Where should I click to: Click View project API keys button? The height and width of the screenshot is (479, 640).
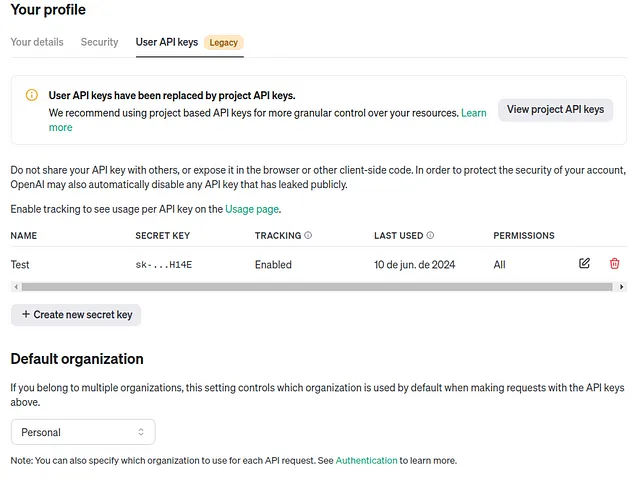point(555,109)
